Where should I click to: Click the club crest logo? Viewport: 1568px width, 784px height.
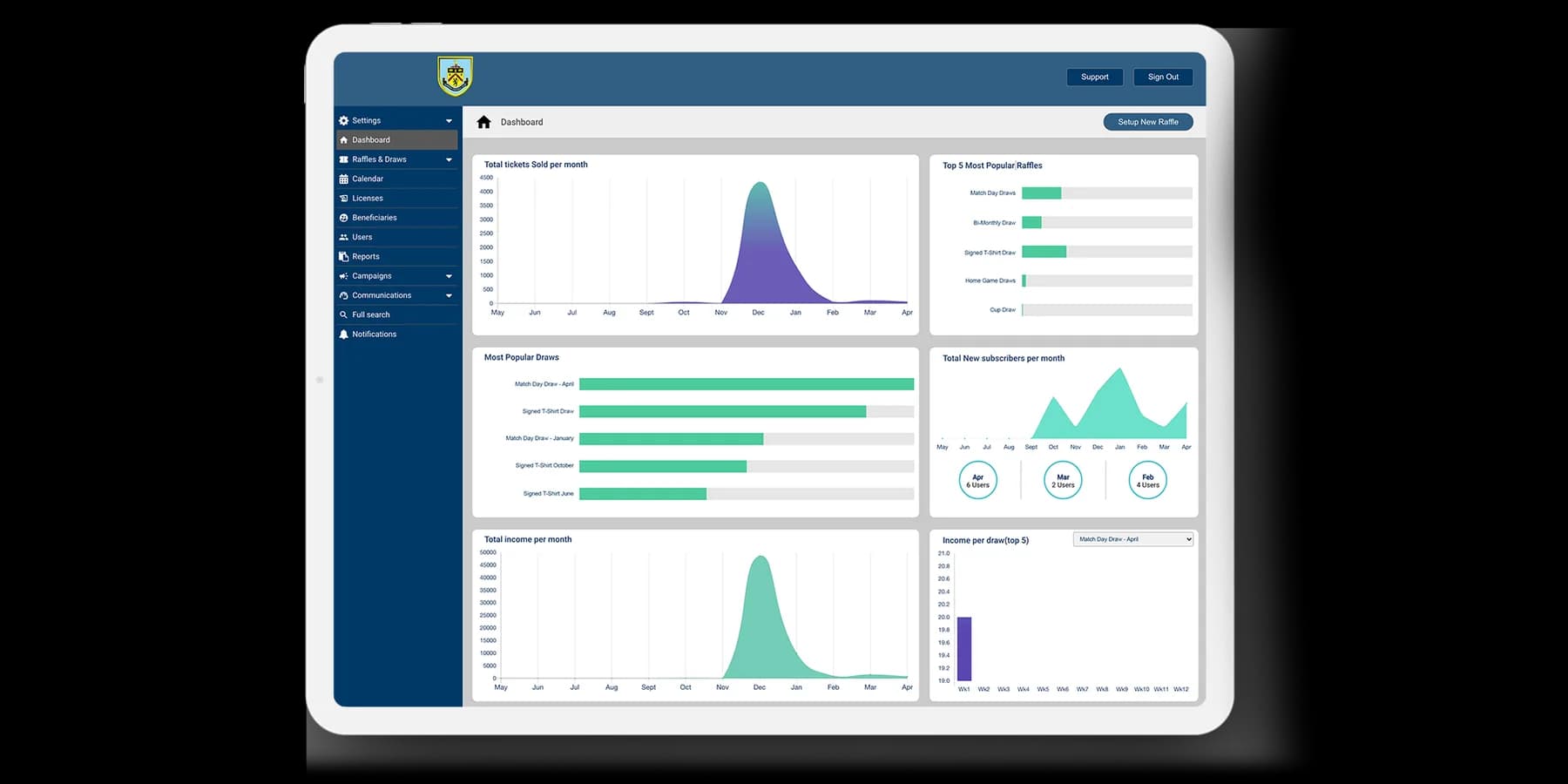pyautogui.click(x=455, y=77)
